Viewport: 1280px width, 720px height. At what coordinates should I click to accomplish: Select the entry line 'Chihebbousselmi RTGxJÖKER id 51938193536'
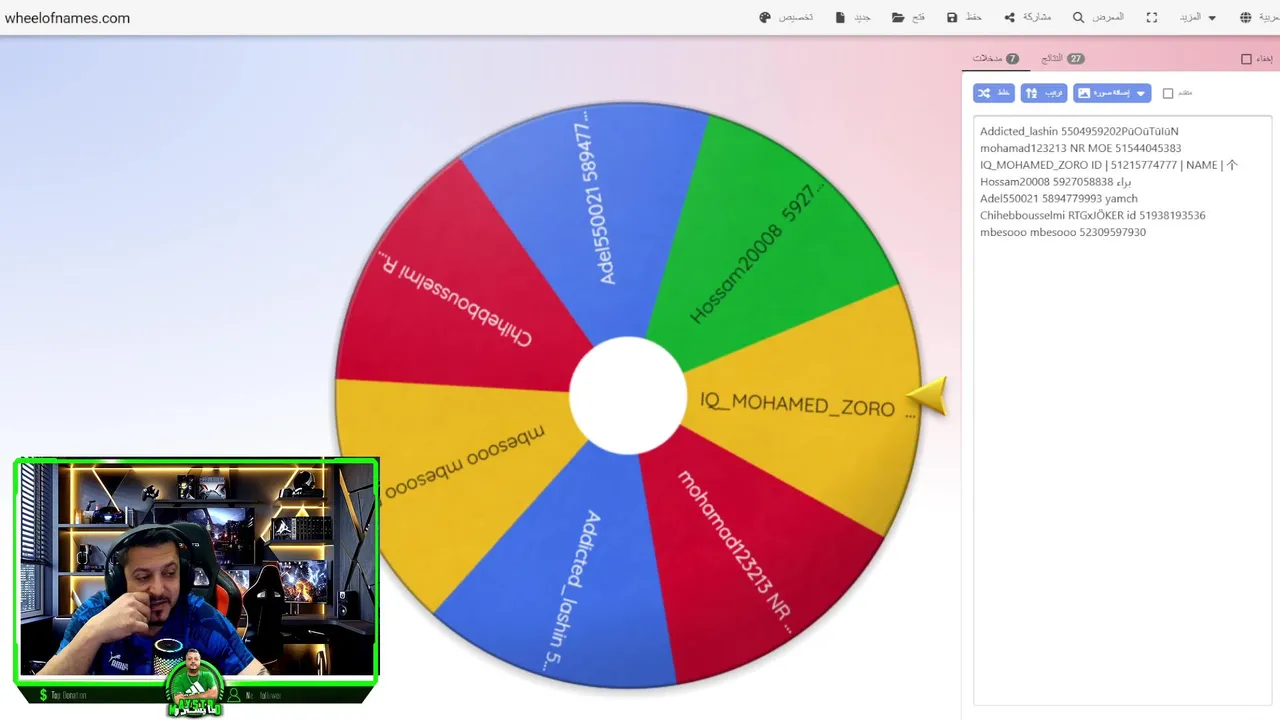click(1092, 215)
